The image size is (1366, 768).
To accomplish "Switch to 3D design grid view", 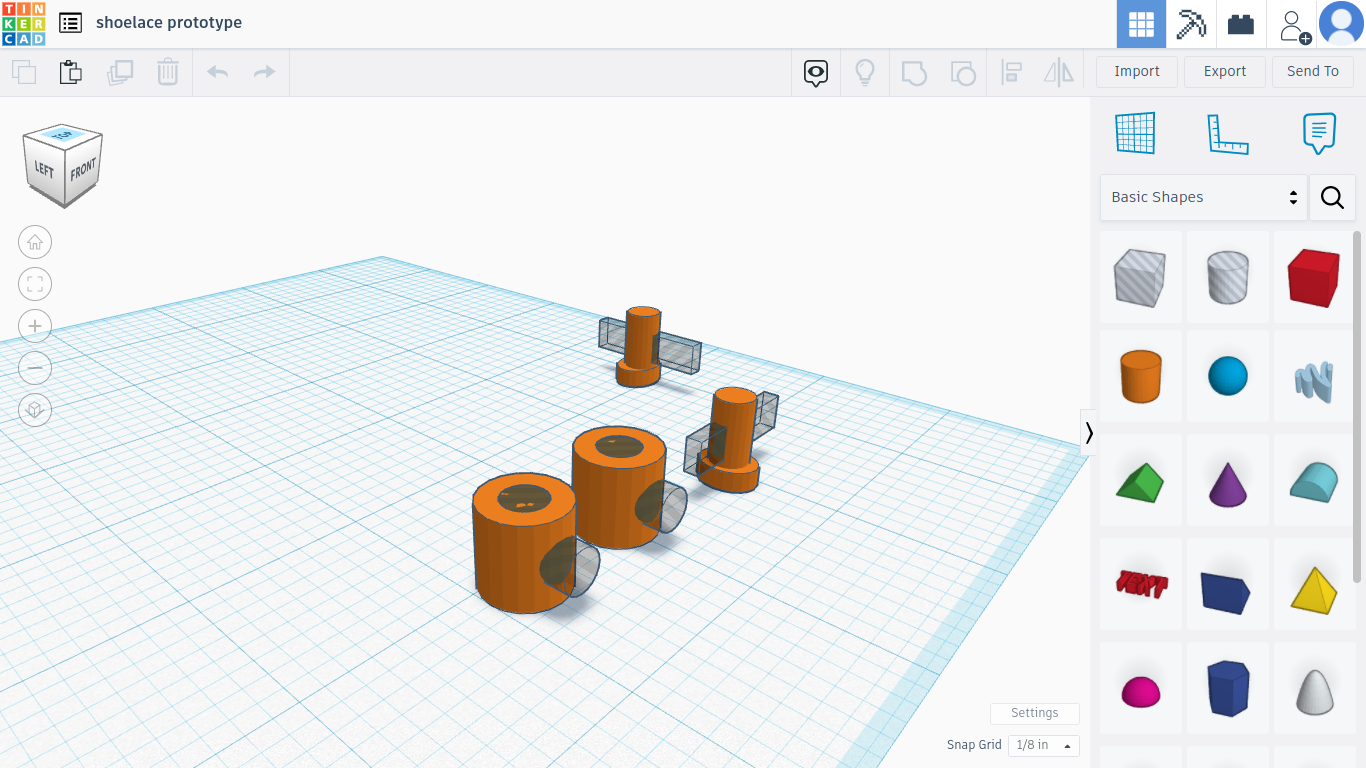I will click(1141, 24).
